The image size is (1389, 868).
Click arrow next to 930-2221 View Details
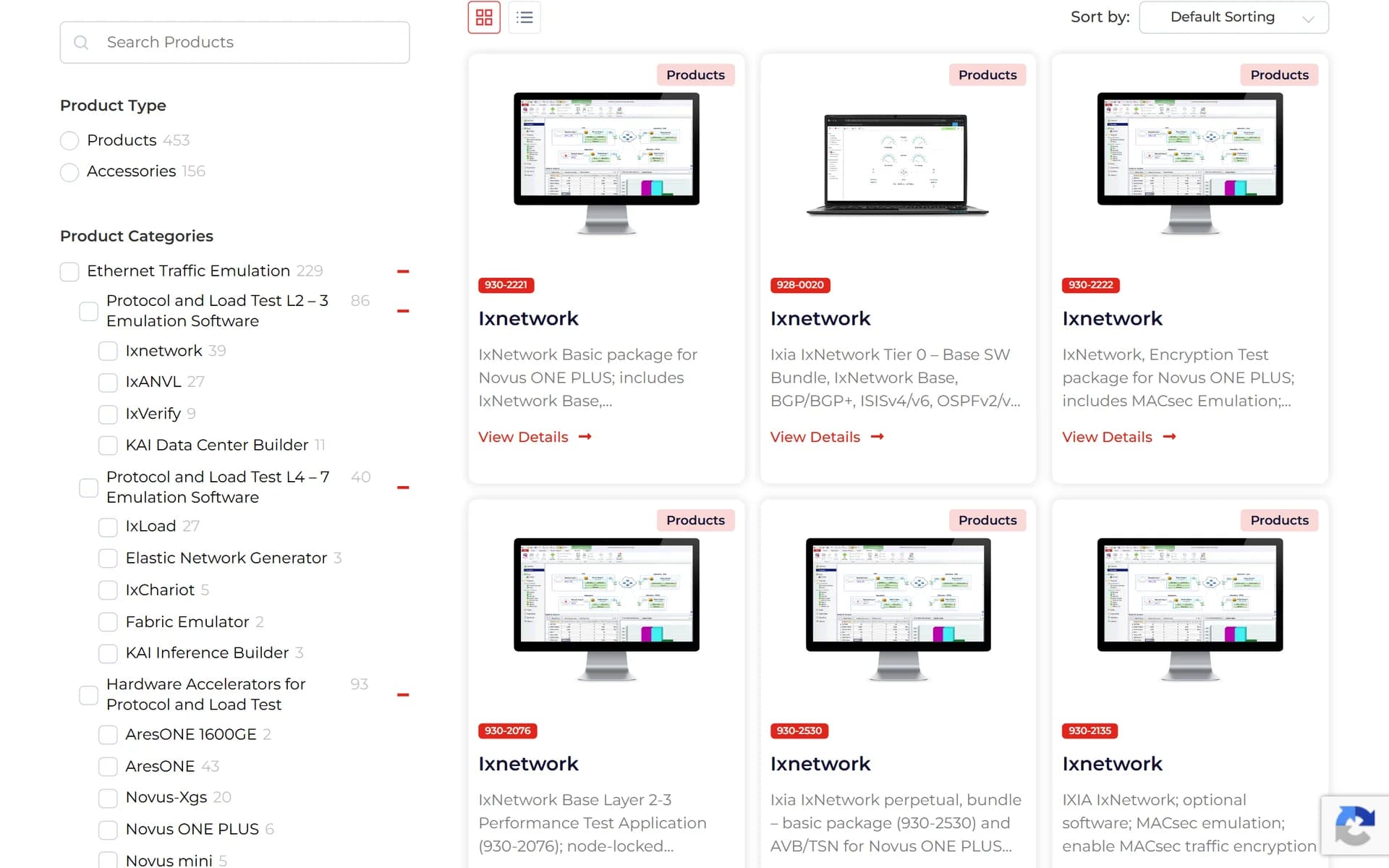(x=585, y=436)
